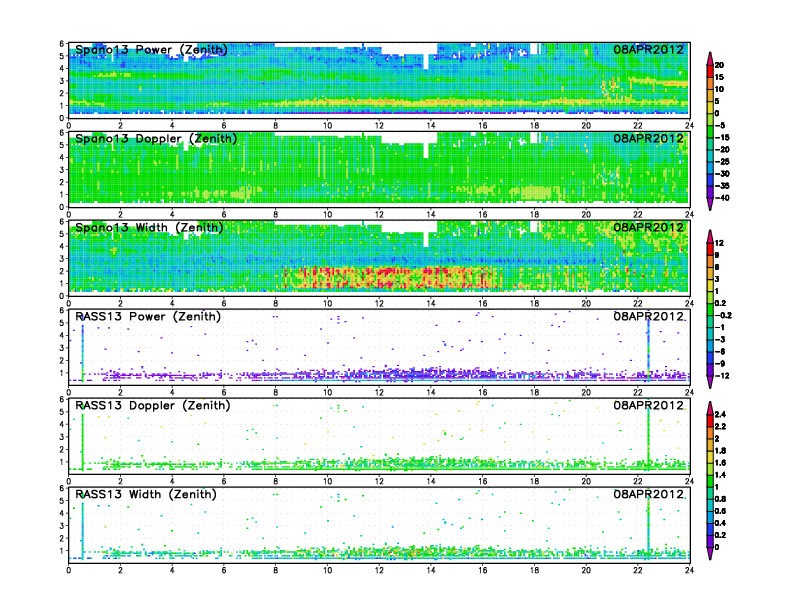Click the "1.4" label on the bottom colorbar

click(720, 475)
